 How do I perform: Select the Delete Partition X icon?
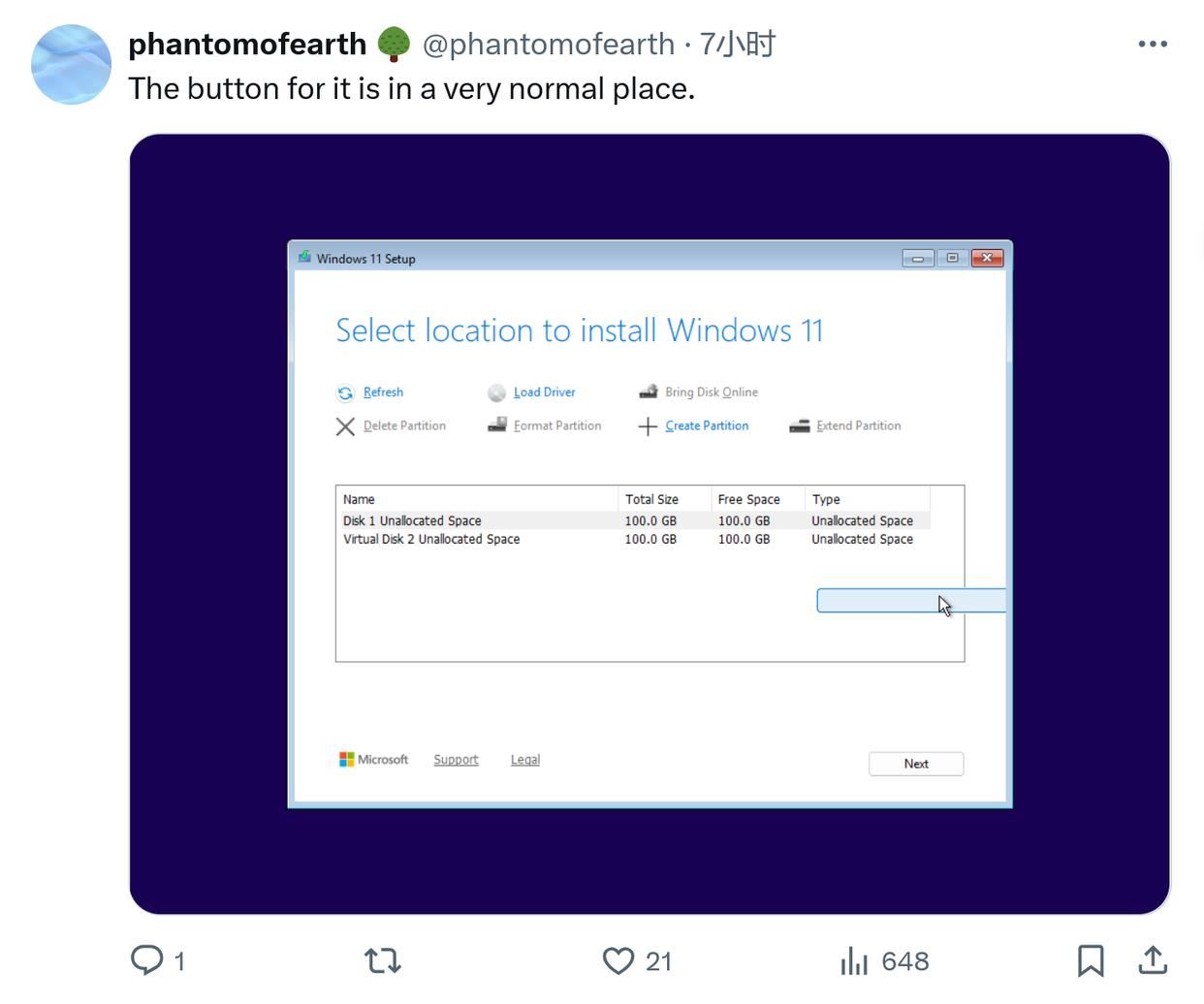point(345,425)
